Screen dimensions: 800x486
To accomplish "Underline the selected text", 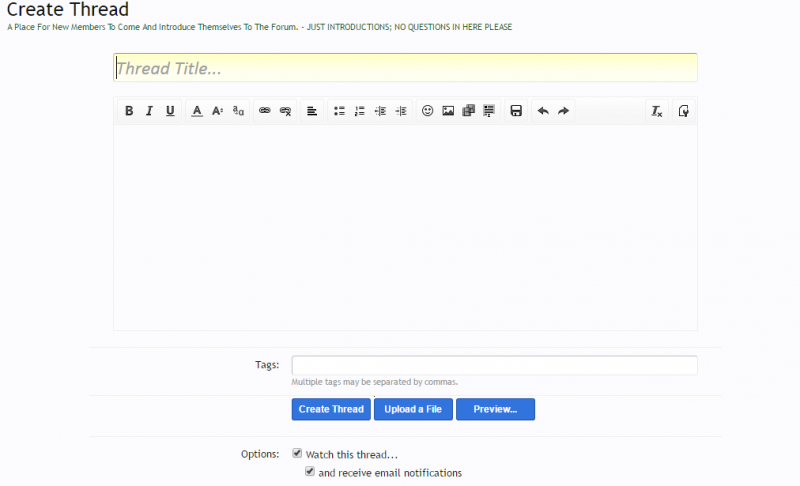I will tap(170, 111).
